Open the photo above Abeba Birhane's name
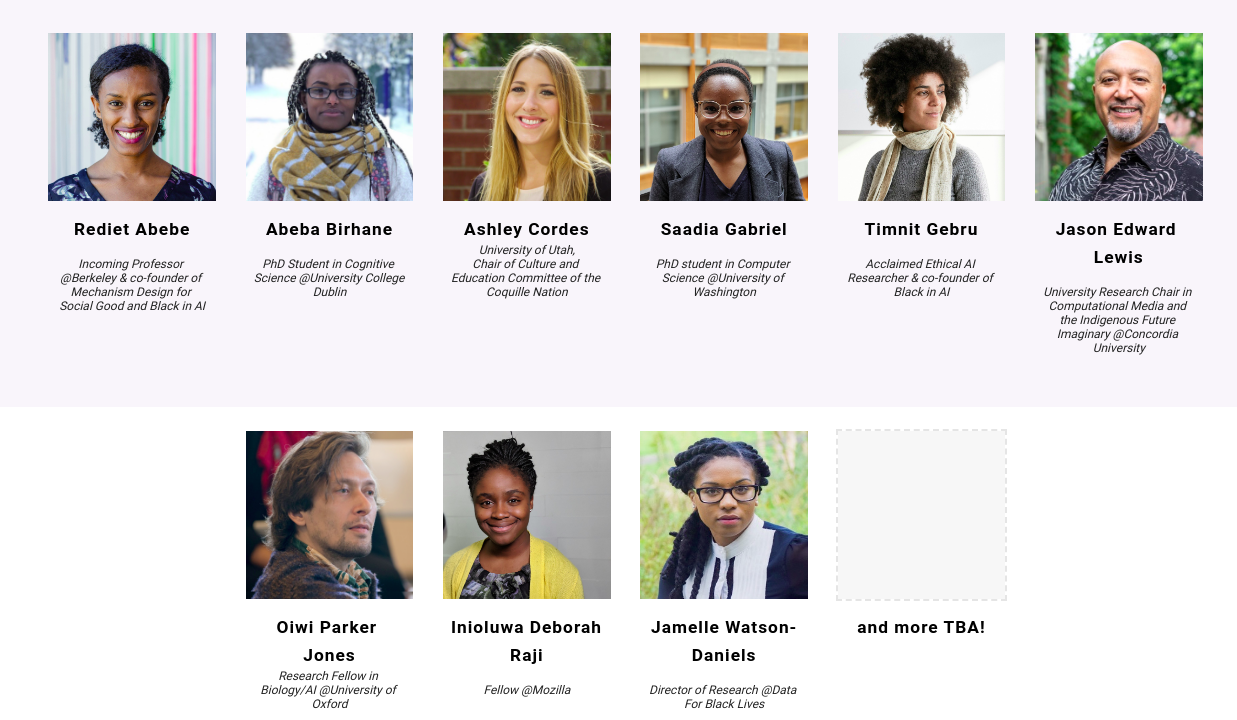1237x720 pixels. point(329,117)
